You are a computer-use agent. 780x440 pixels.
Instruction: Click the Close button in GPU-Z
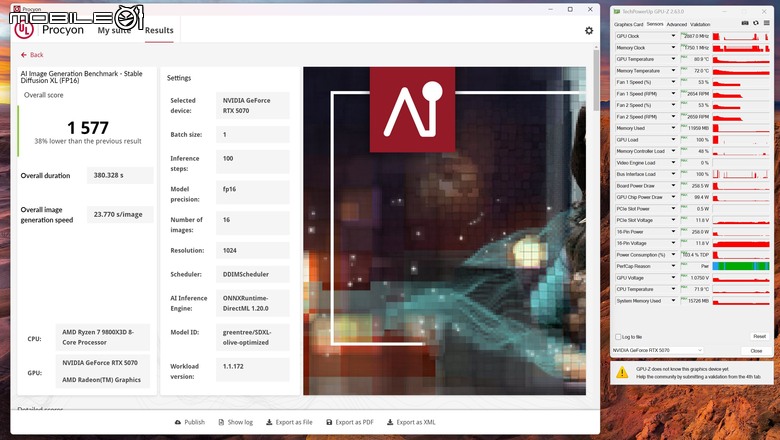(x=756, y=351)
